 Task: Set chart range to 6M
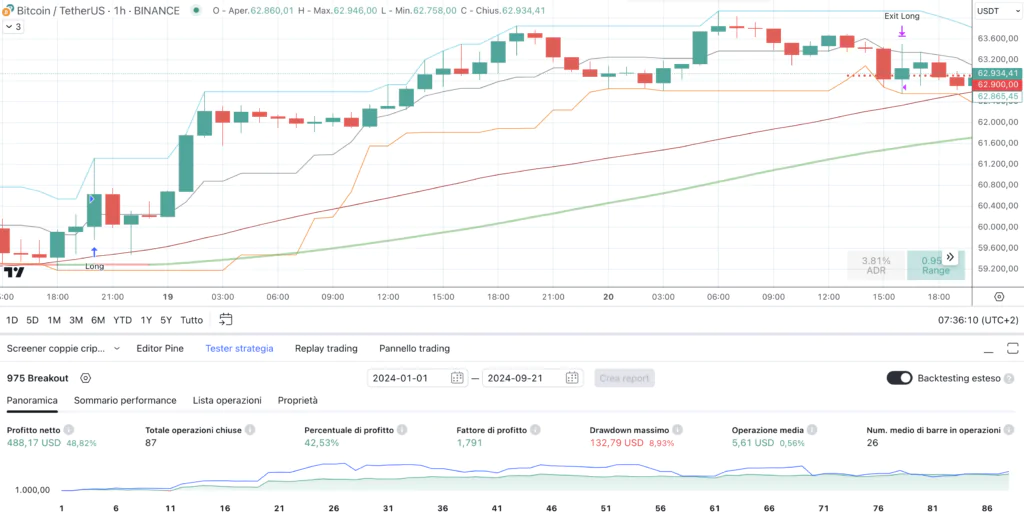pos(98,320)
